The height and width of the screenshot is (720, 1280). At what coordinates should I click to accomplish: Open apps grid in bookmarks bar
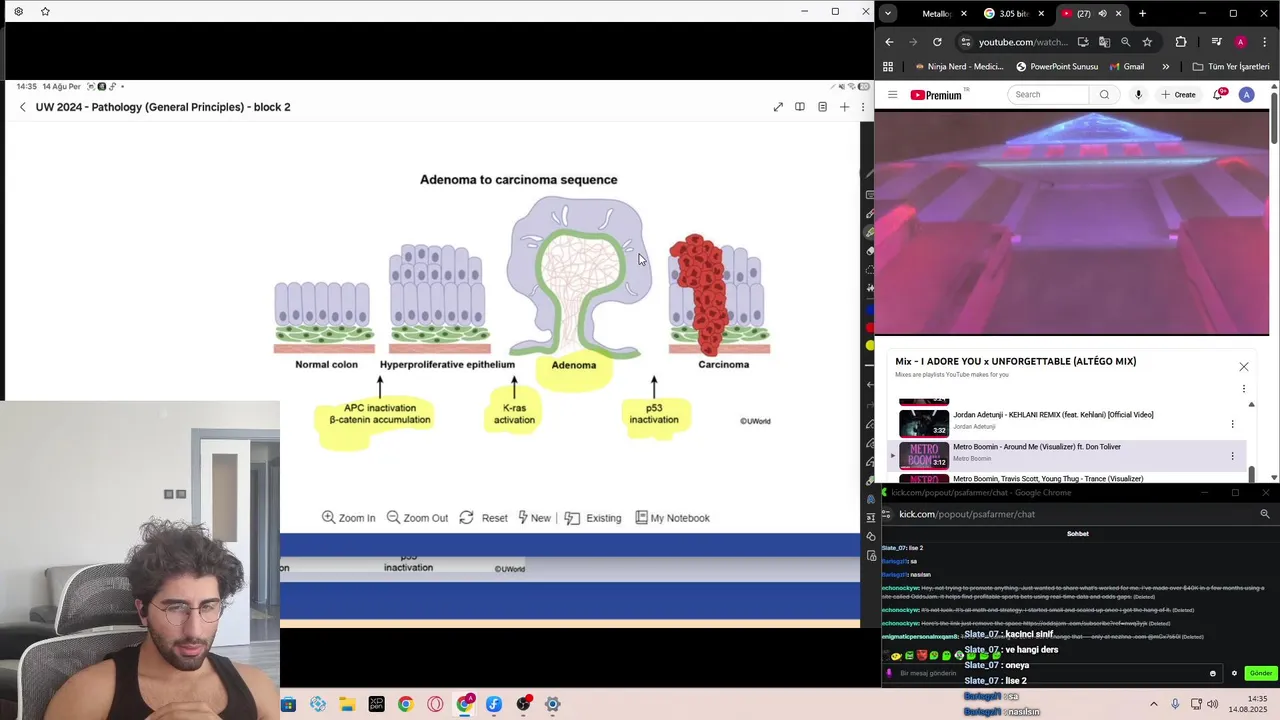(x=888, y=67)
